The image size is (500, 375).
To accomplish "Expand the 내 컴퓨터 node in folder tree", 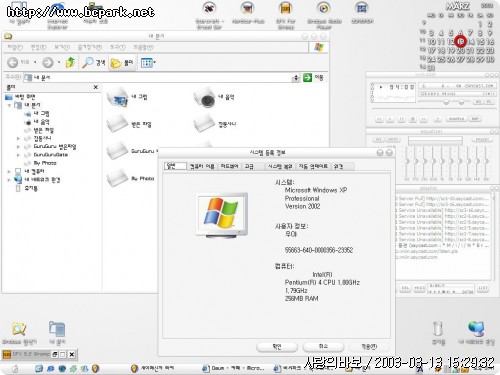I will (9, 171).
